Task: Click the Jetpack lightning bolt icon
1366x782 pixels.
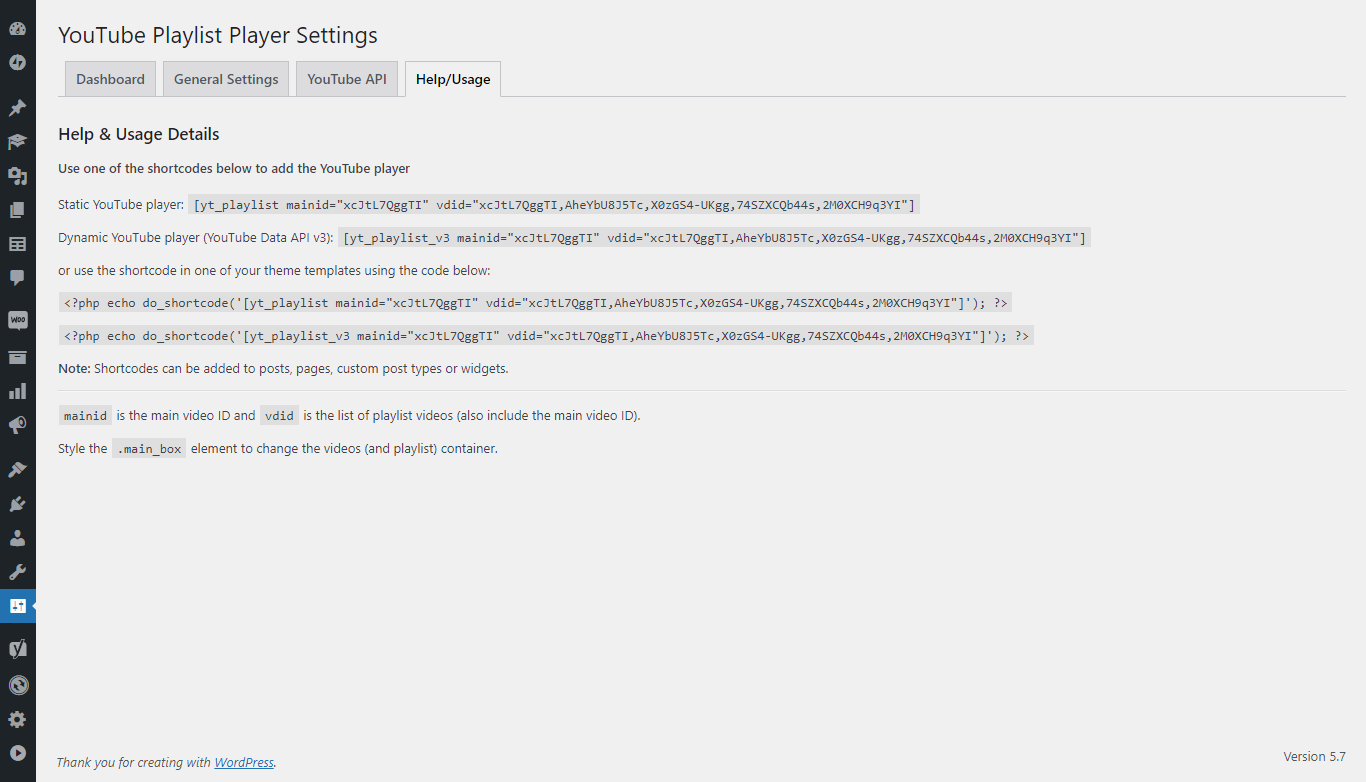Action: [18, 62]
